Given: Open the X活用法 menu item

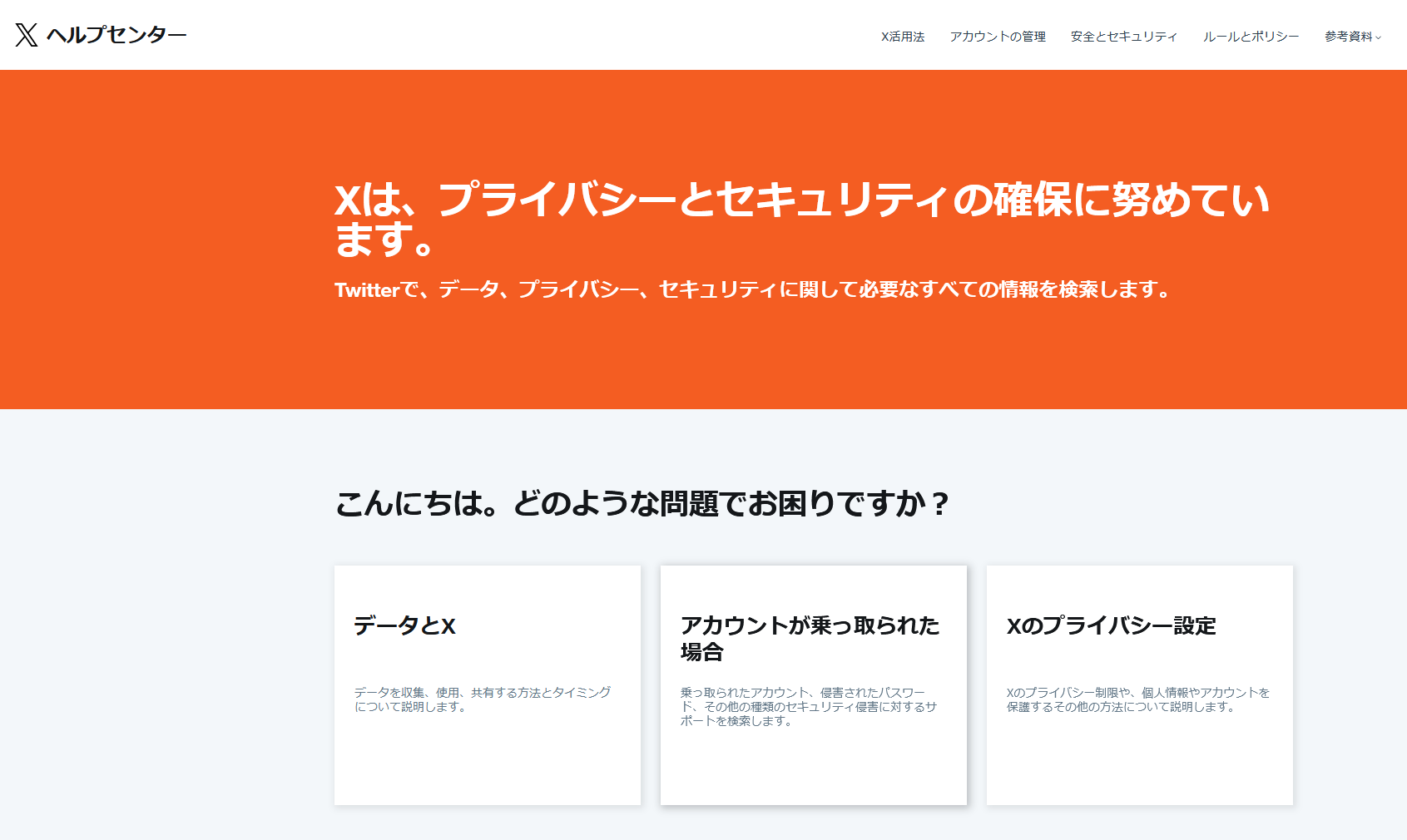Looking at the screenshot, I should pos(903,37).
